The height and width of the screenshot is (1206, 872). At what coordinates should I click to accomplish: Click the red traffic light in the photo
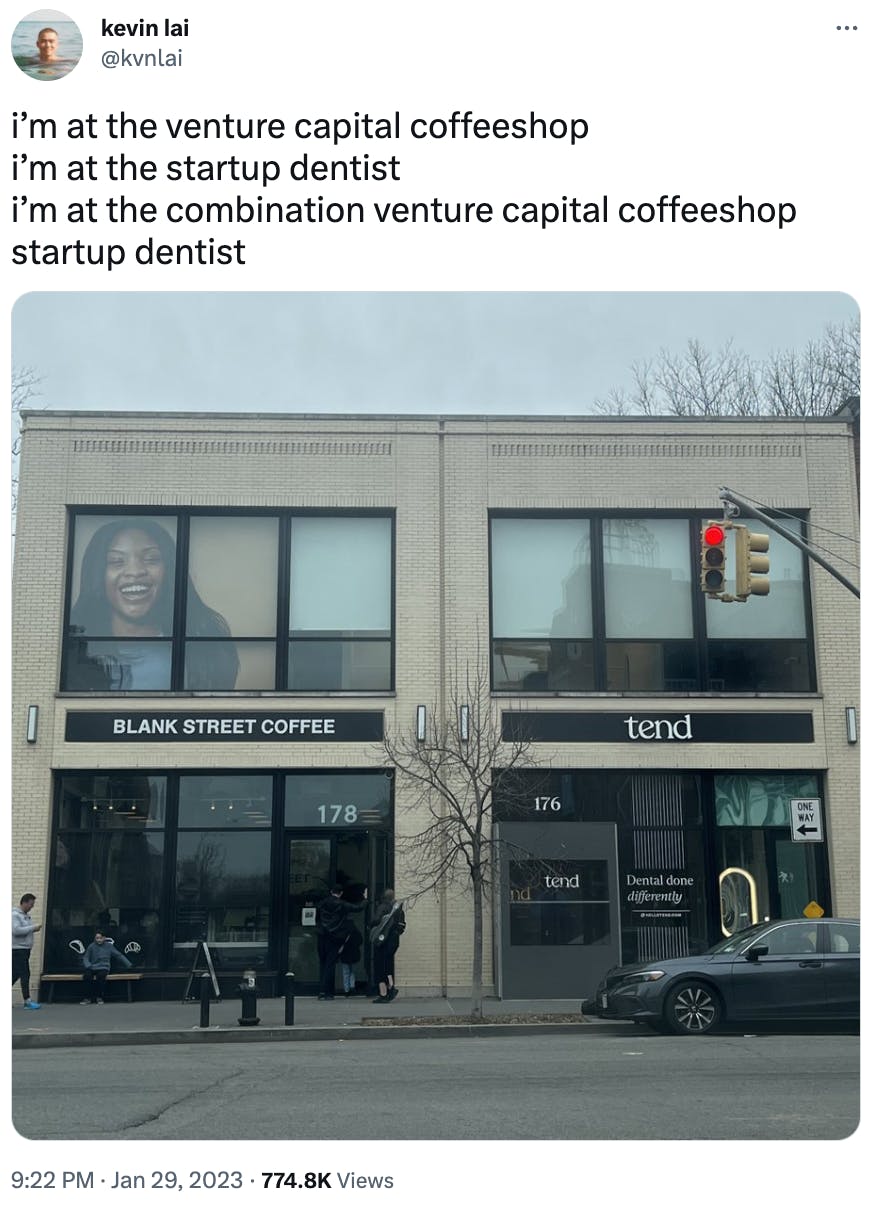[x=713, y=536]
